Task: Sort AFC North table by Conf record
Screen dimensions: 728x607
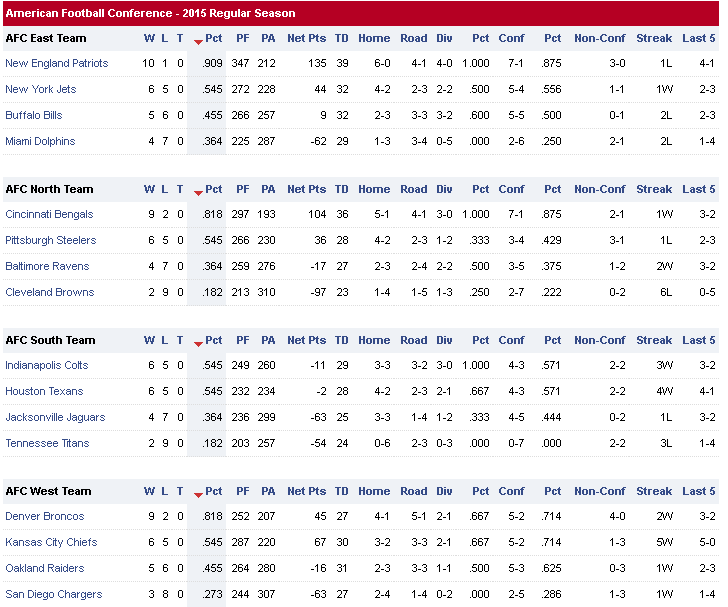Action: pyautogui.click(x=511, y=189)
